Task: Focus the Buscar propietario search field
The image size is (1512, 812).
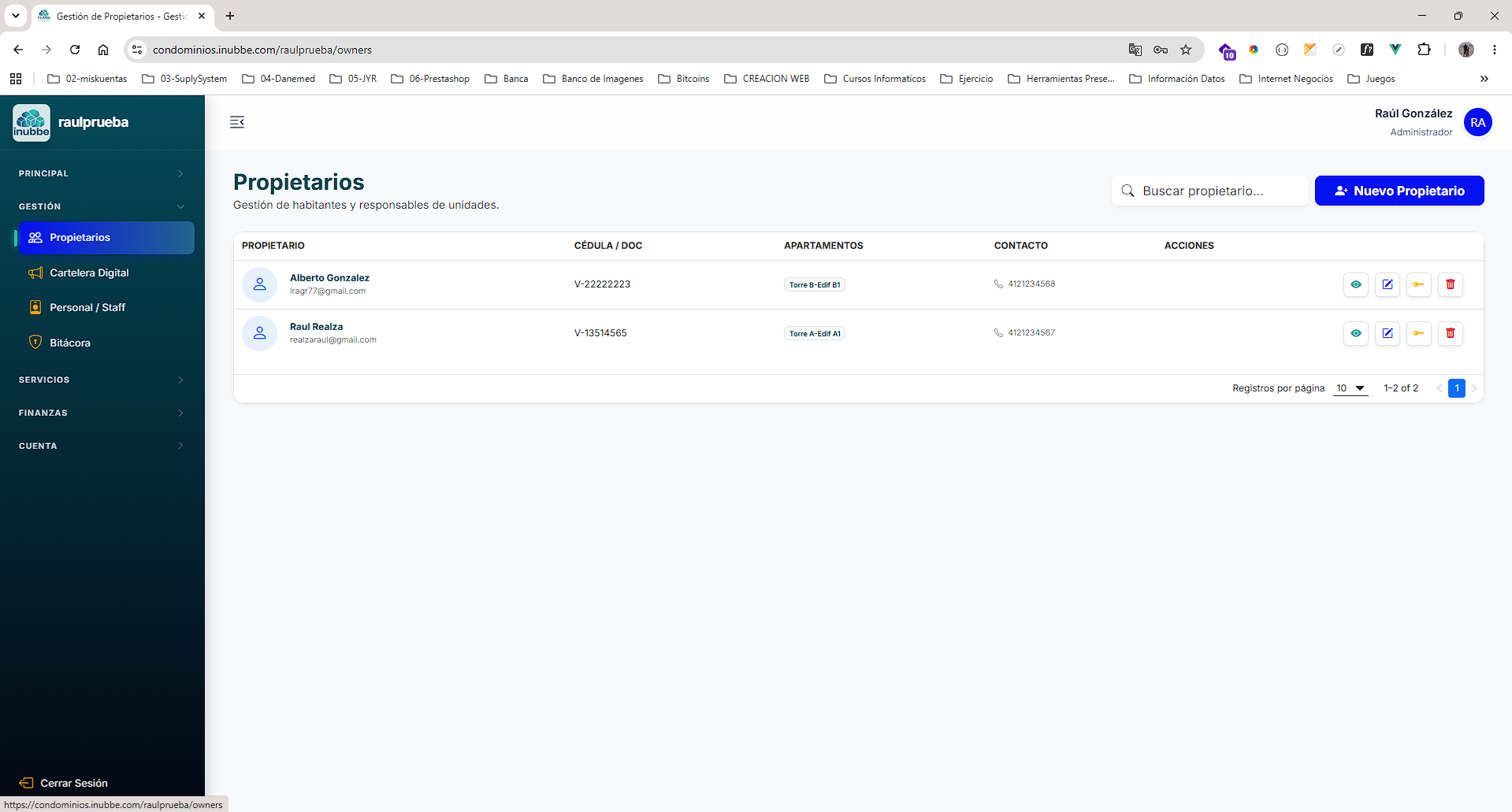Action: click(1209, 191)
